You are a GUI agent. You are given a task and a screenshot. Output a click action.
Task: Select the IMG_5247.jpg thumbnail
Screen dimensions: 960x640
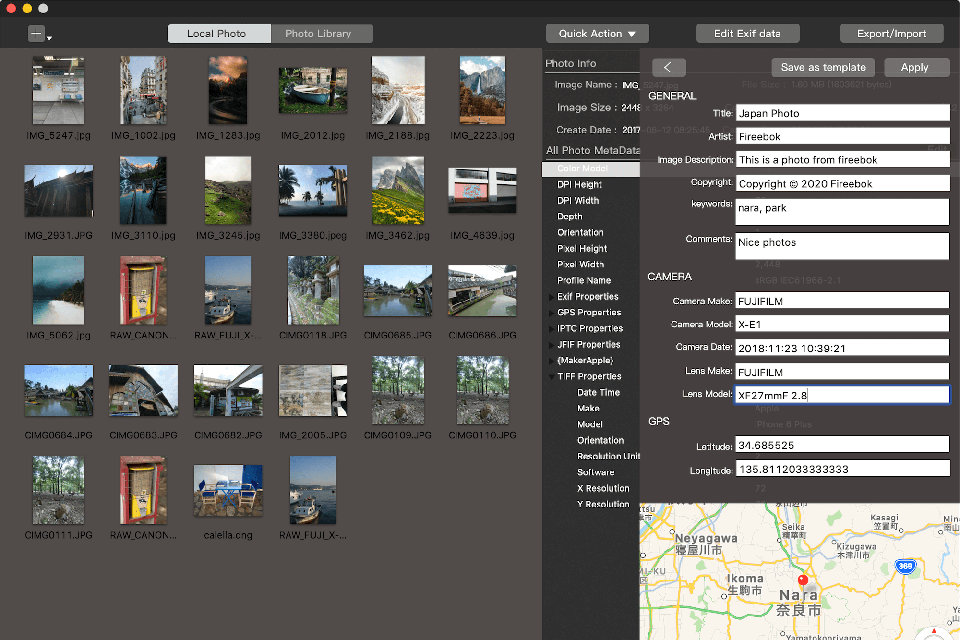(x=58, y=91)
